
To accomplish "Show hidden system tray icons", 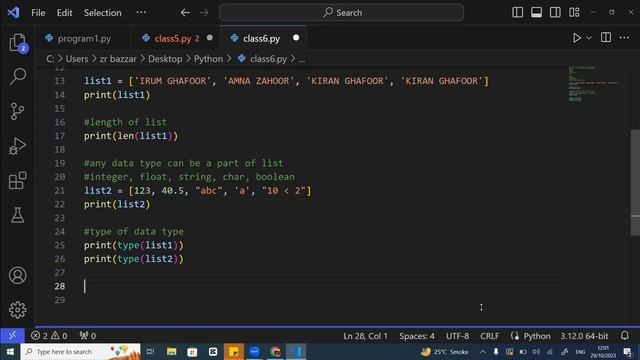I will click(x=482, y=351).
